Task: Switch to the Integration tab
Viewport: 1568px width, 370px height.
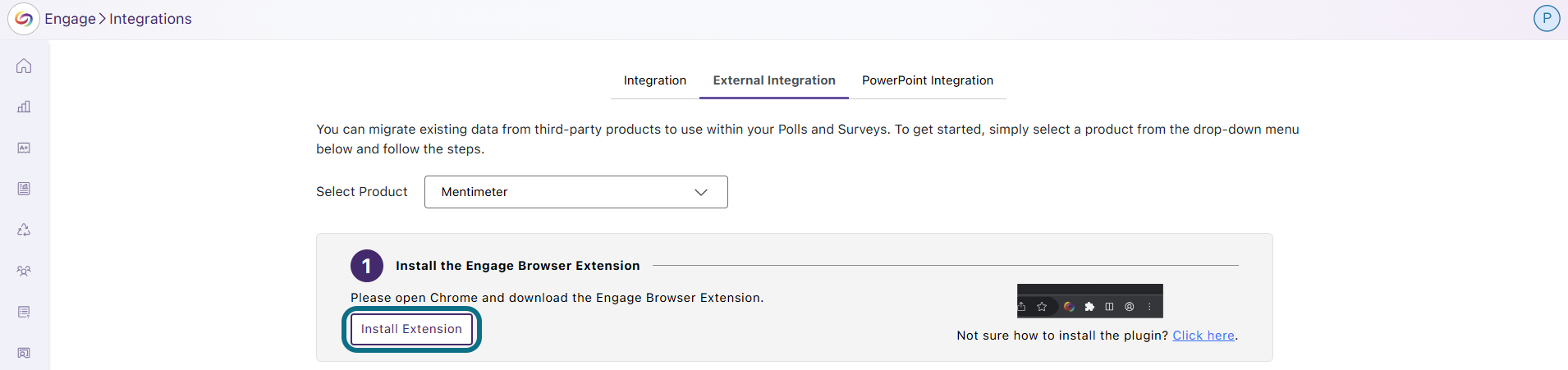Action: [x=655, y=80]
